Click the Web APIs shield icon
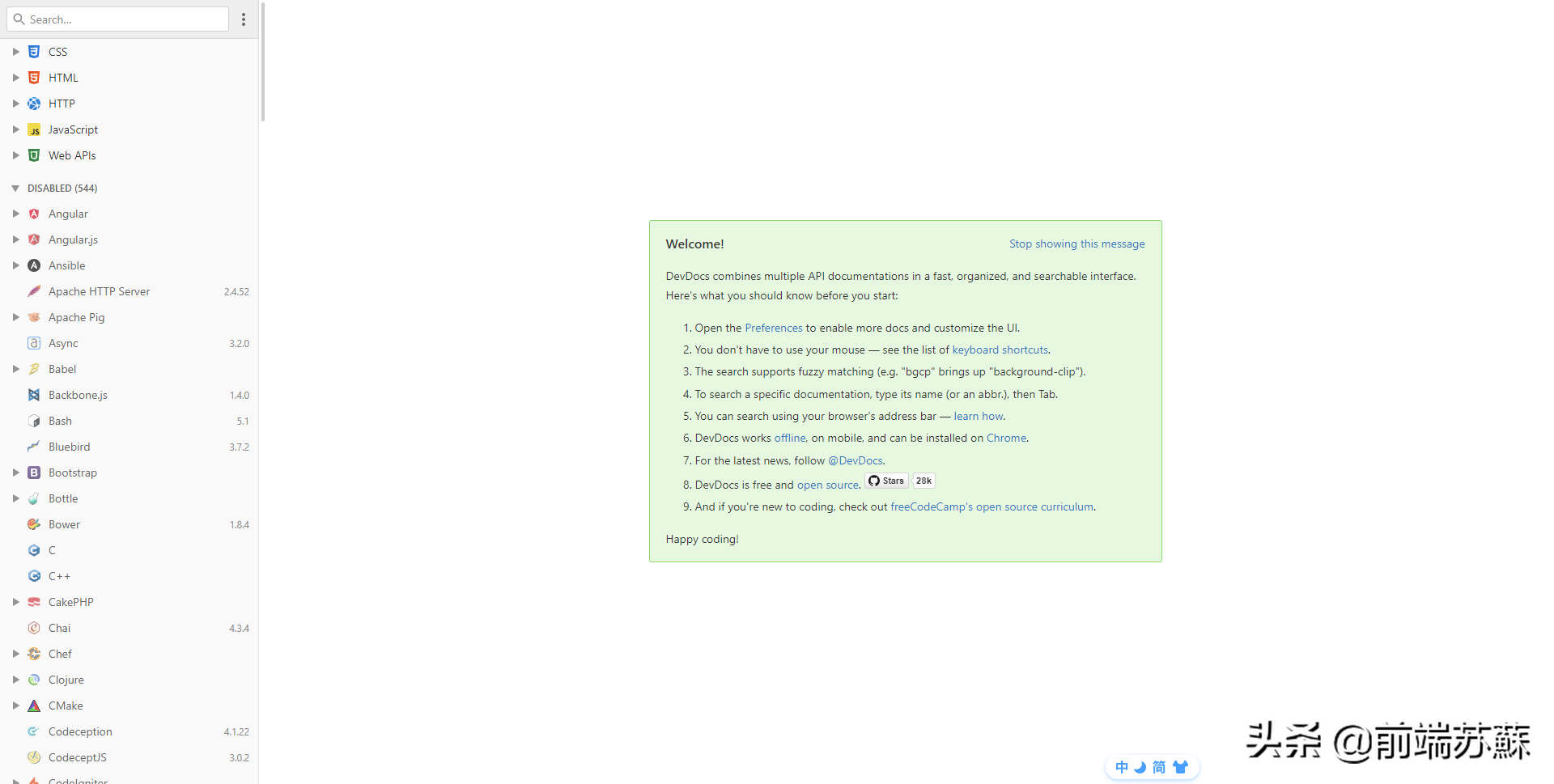 coord(34,155)
